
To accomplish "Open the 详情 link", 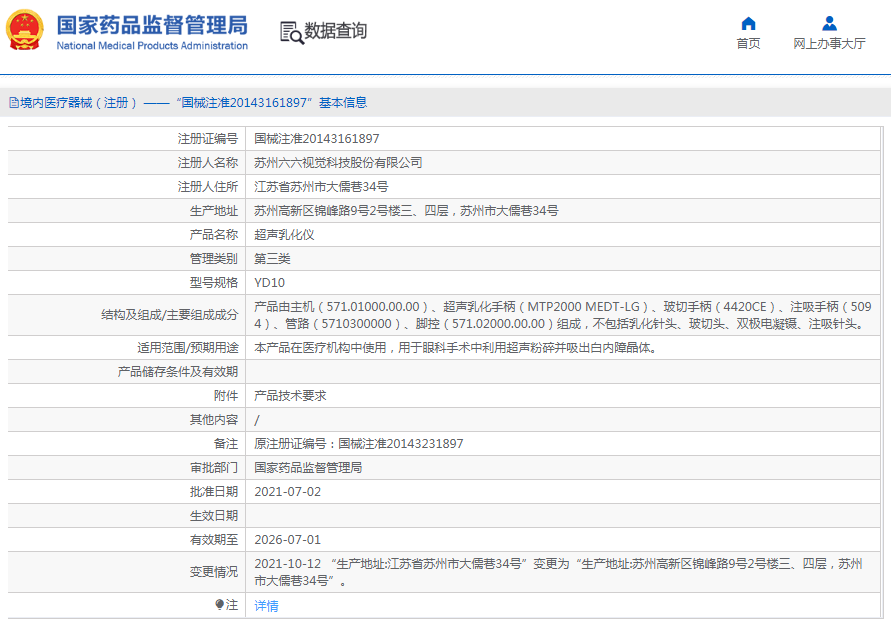I will click(266, 606).
